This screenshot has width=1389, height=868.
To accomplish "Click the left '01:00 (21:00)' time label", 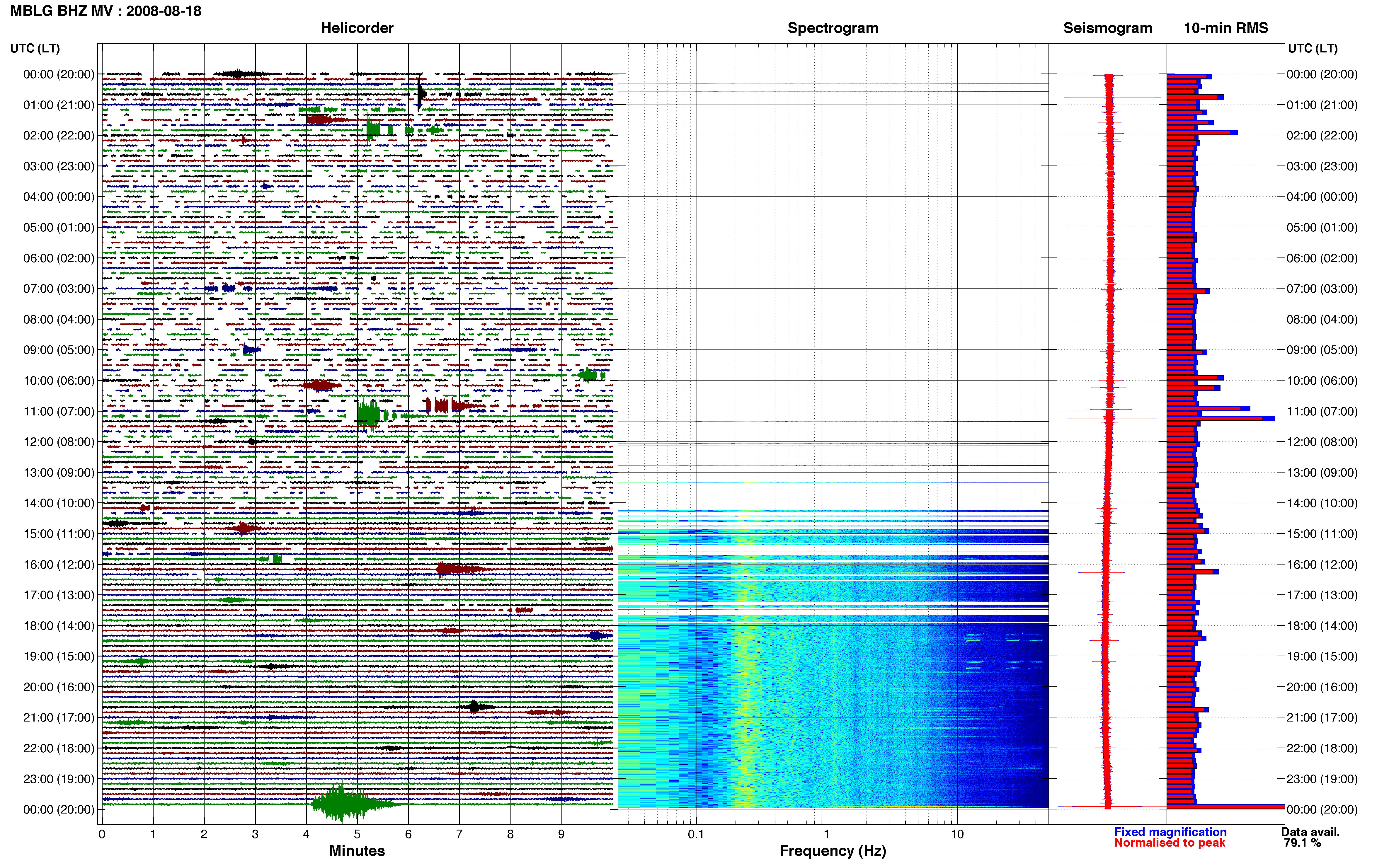I will point(59,105).
